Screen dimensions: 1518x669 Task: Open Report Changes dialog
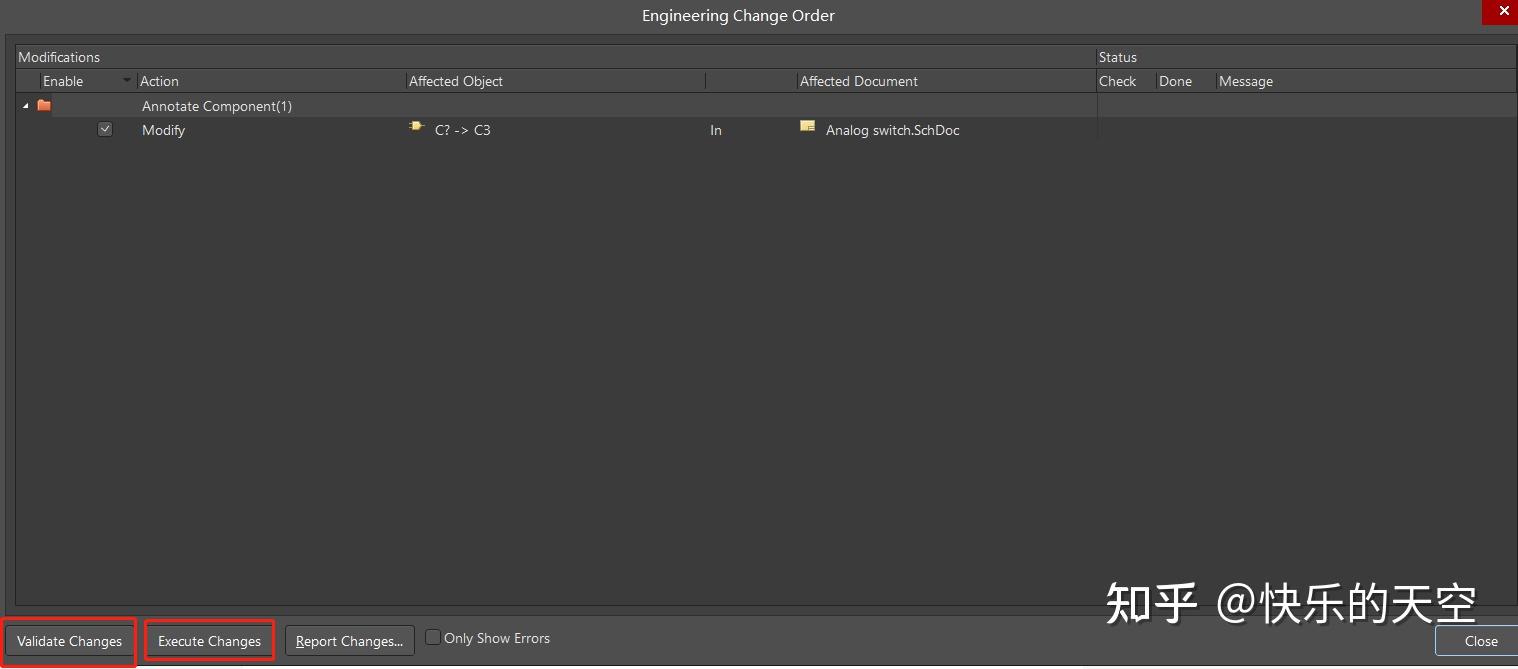(349, 641)
